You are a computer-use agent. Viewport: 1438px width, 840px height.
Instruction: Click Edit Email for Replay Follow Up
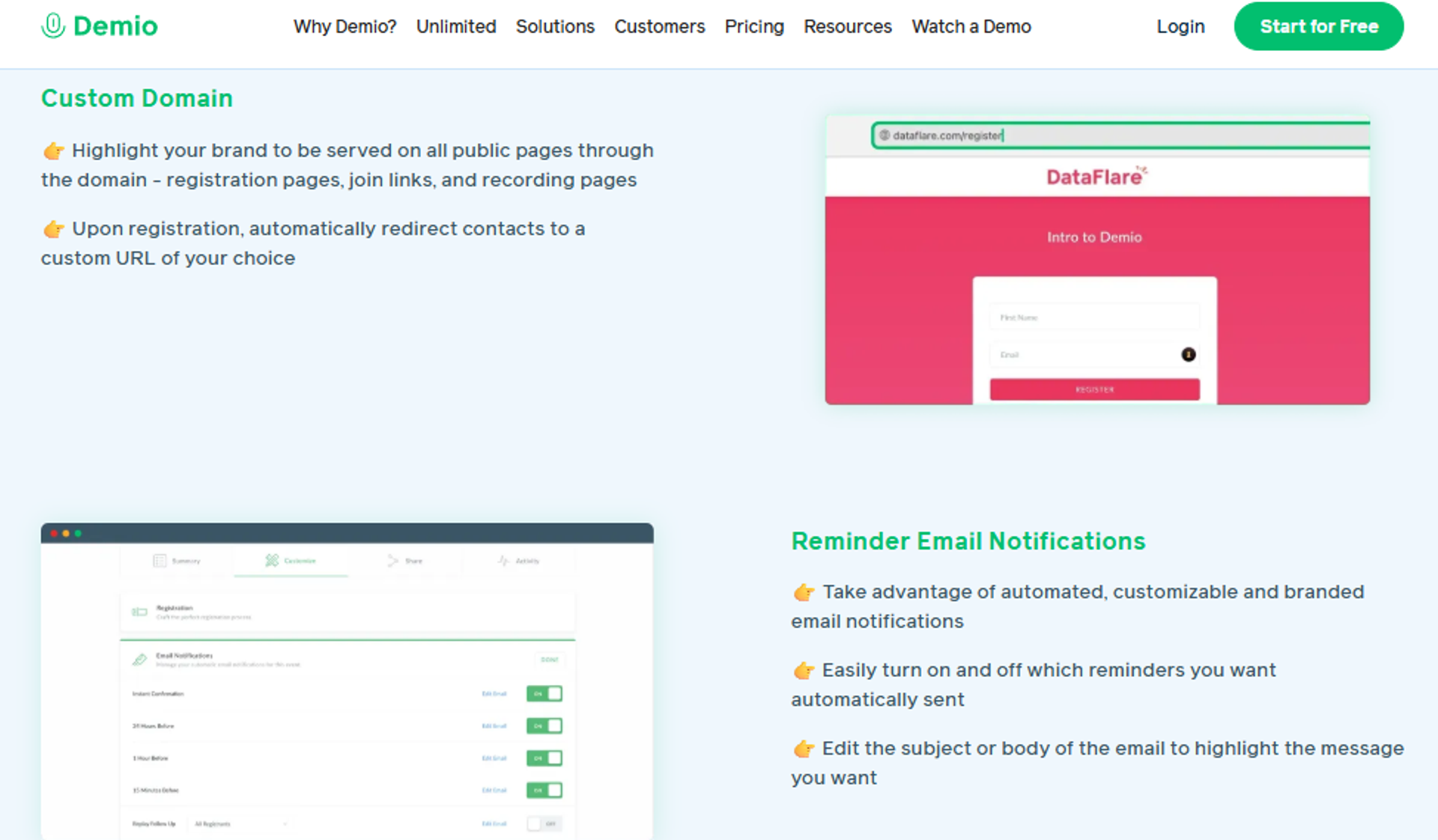(494, 824)
